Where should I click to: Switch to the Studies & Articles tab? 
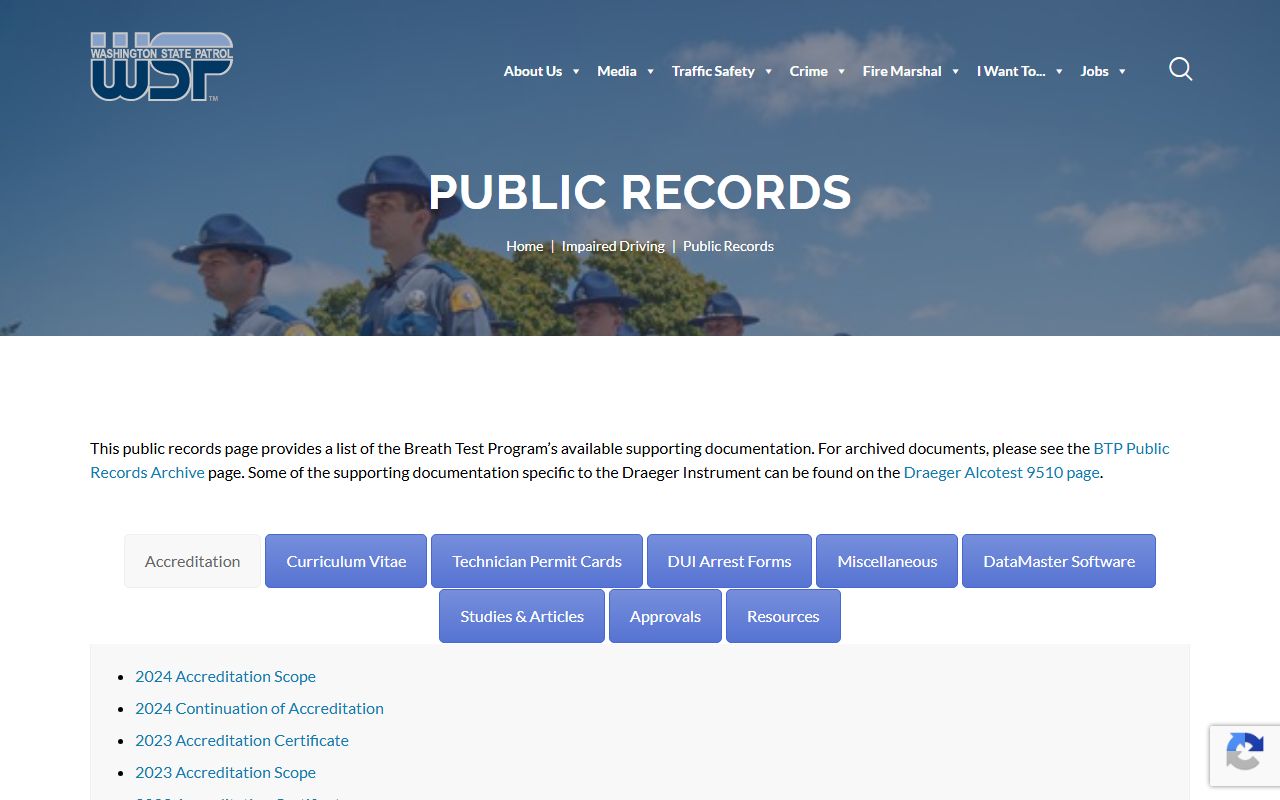[522, 616]
